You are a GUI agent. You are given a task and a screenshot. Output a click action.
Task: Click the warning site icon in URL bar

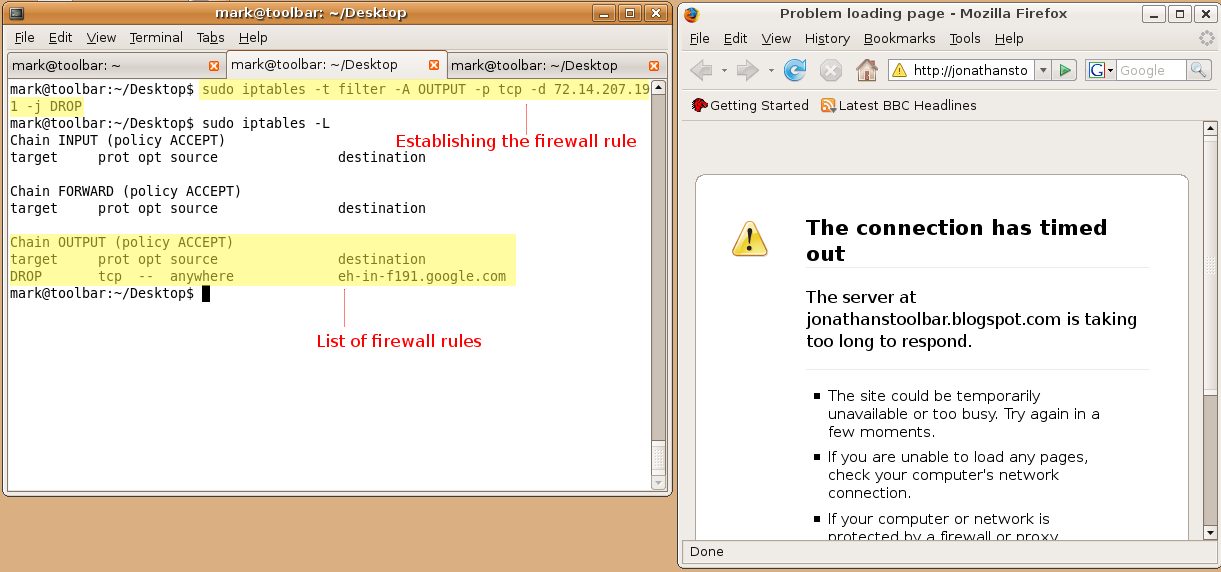[899, 70]
